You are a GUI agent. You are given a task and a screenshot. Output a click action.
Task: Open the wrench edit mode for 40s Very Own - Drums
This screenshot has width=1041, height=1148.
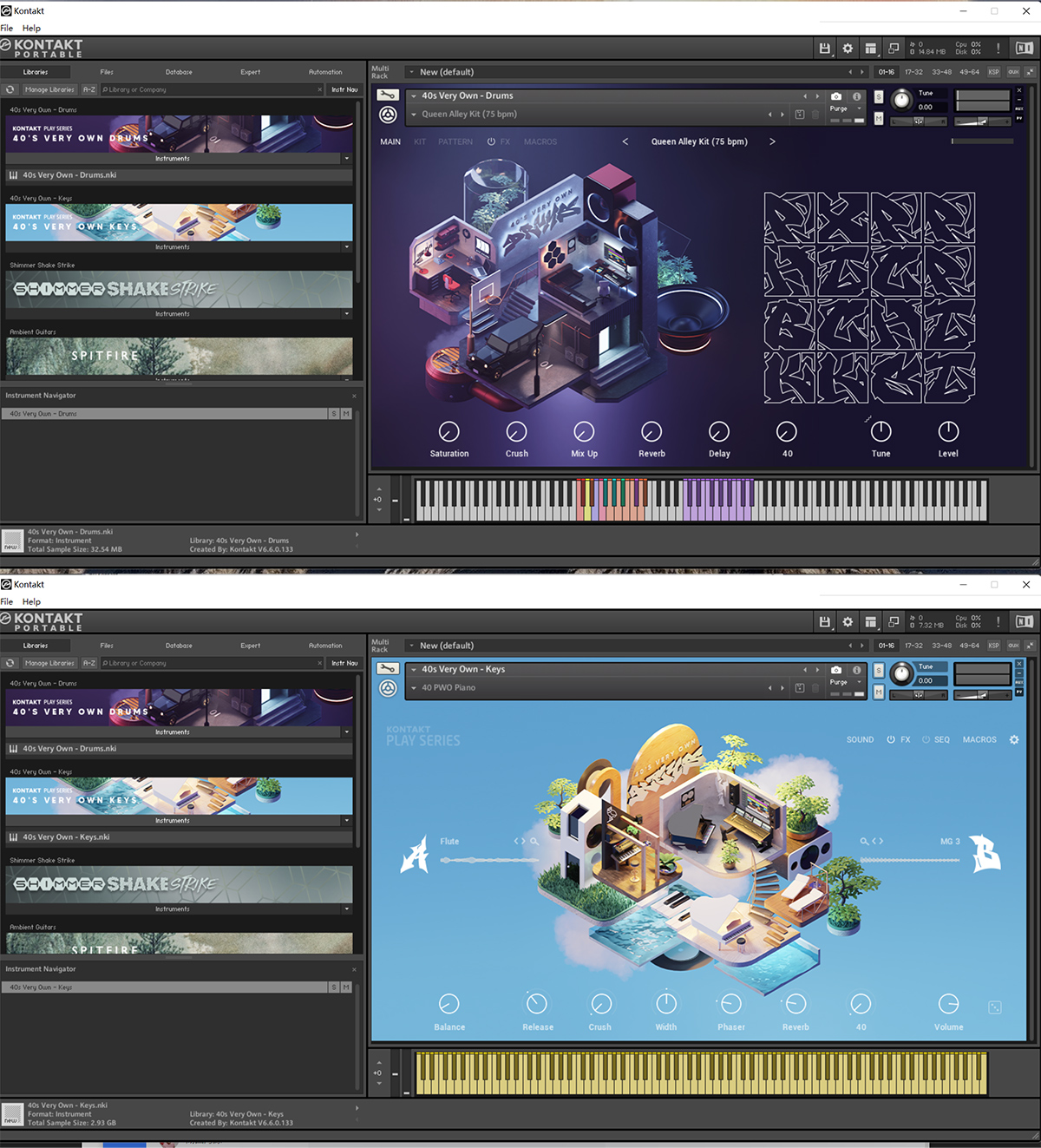[388, 95]
